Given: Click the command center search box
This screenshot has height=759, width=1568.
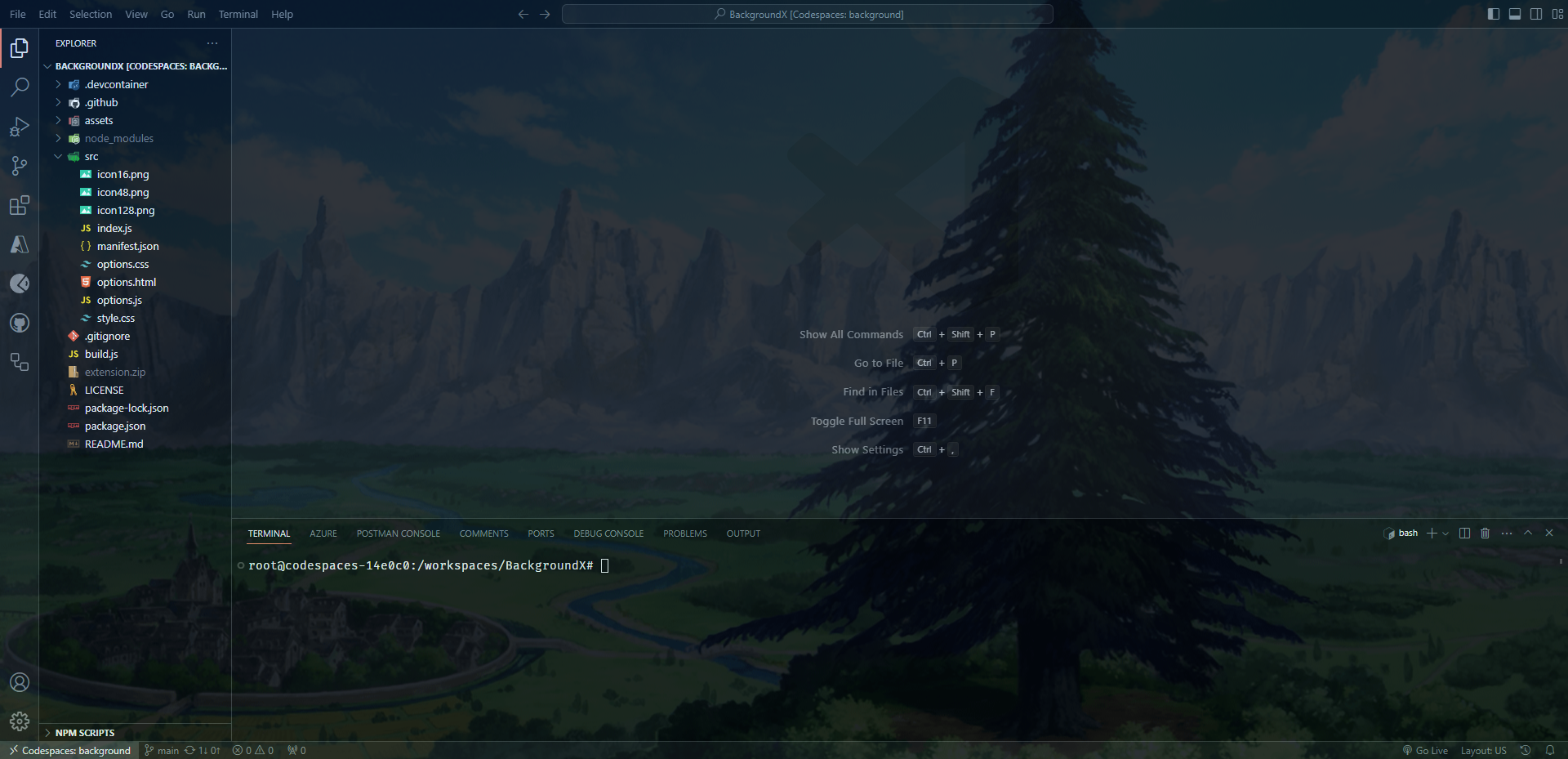Looking at the screenshot, I should point(808,14).
